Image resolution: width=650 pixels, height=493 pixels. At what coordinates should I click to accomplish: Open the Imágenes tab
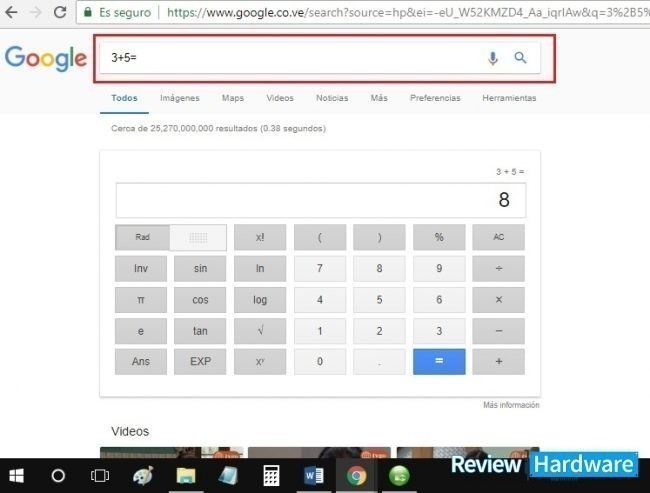tap(179, 98)
